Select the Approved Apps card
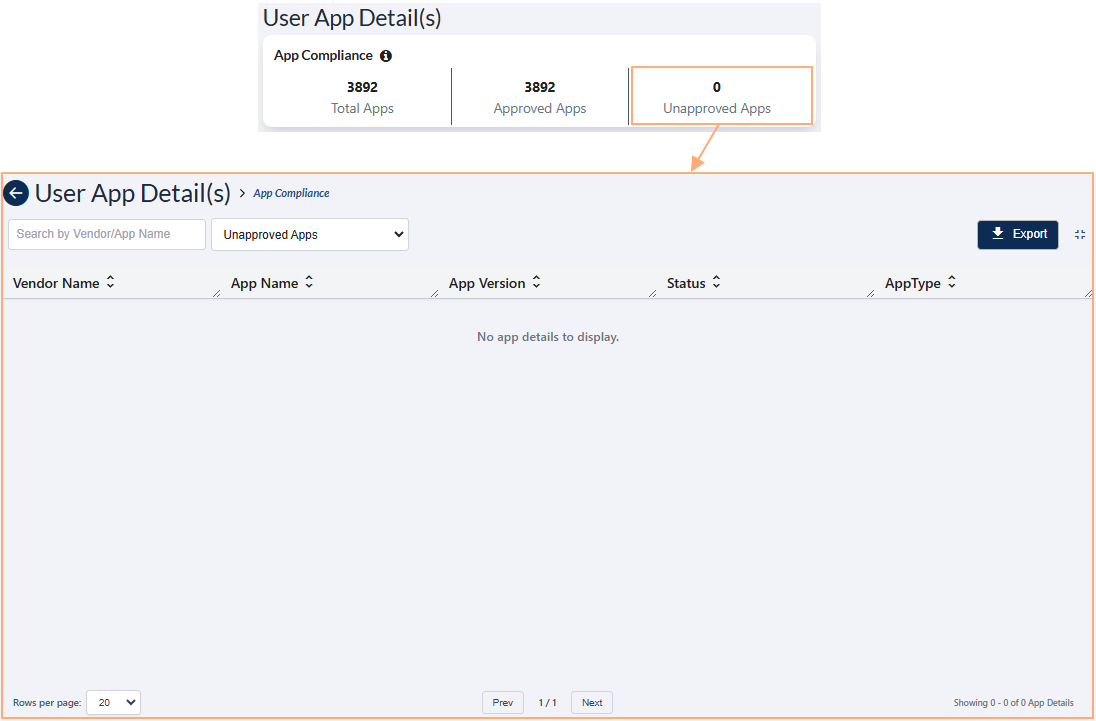 point(540,96)
